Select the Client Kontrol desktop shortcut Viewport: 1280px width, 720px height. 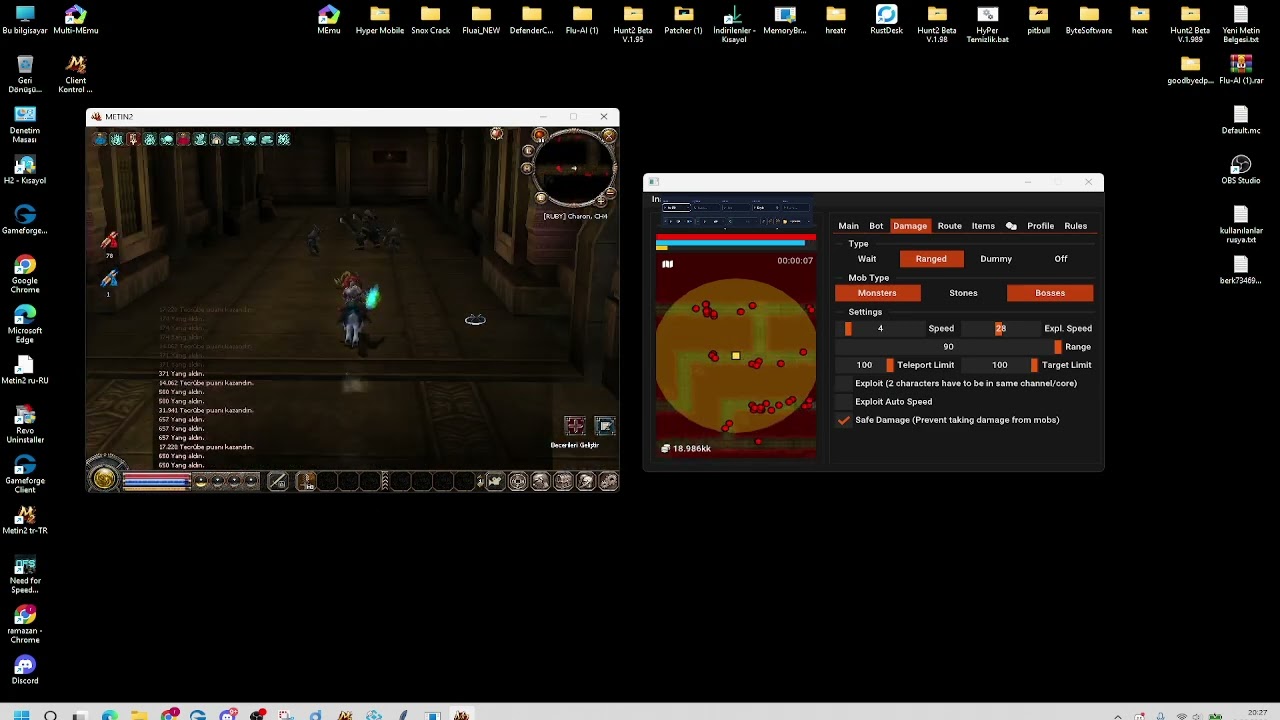(75, 75)
